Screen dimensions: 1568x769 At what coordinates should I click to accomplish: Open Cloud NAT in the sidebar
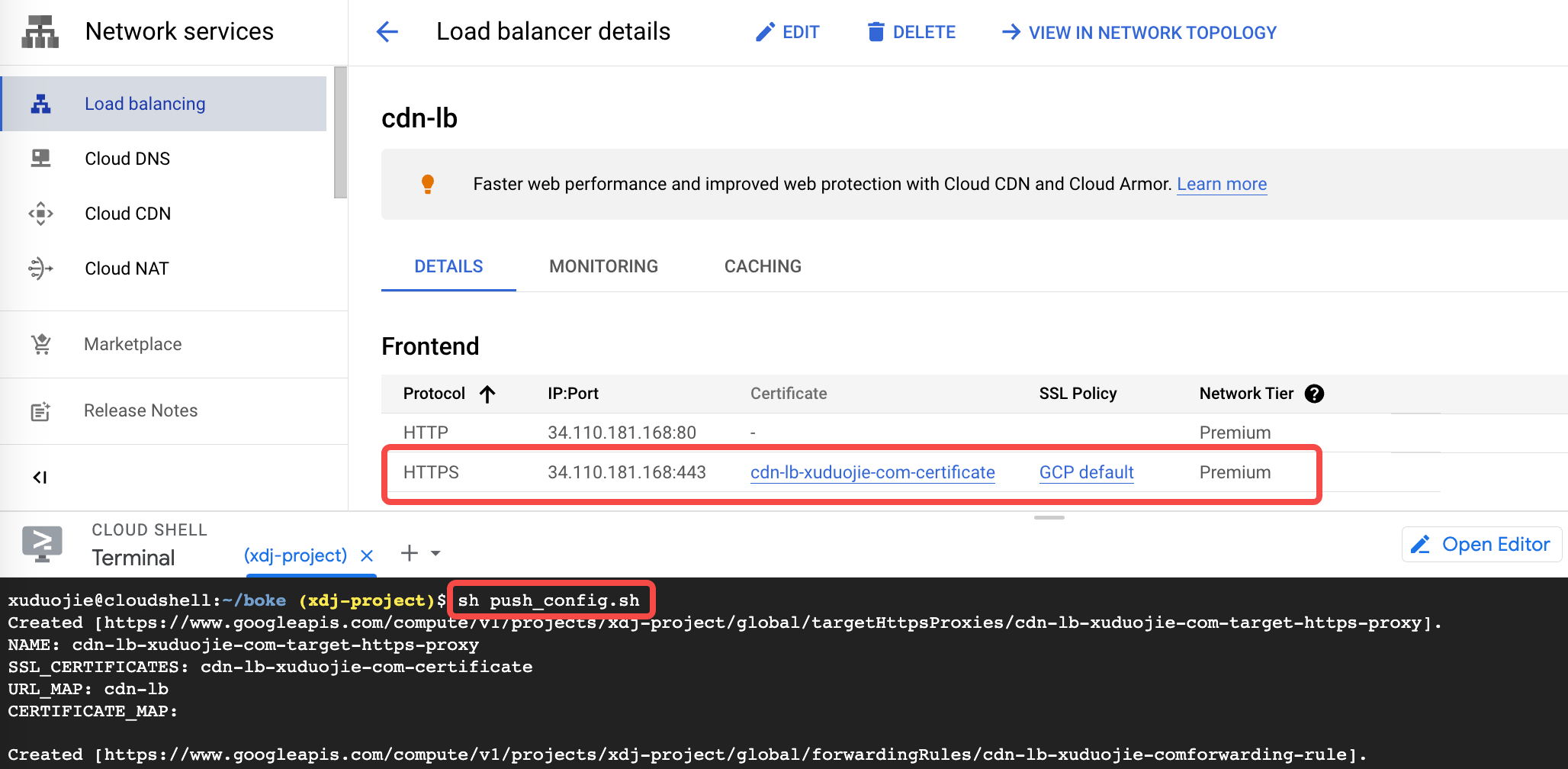tap(164, 269)
